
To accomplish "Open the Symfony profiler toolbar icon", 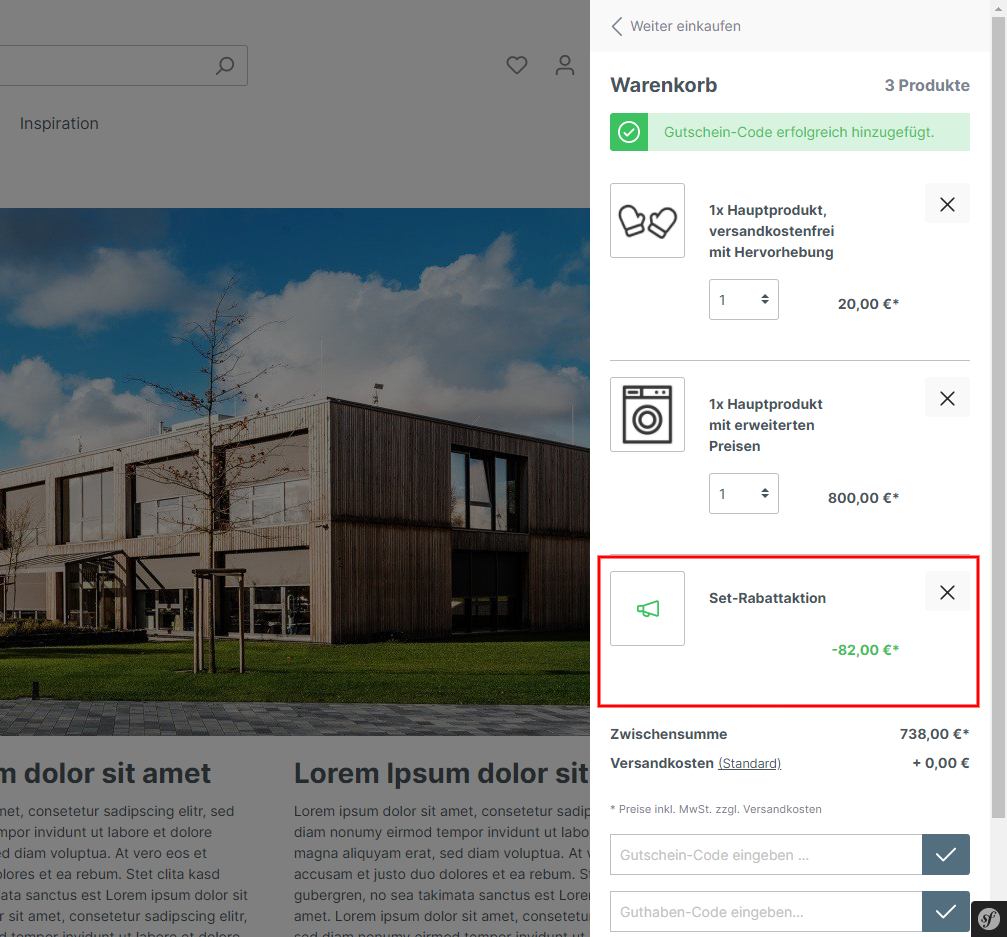I will [989, 919].
